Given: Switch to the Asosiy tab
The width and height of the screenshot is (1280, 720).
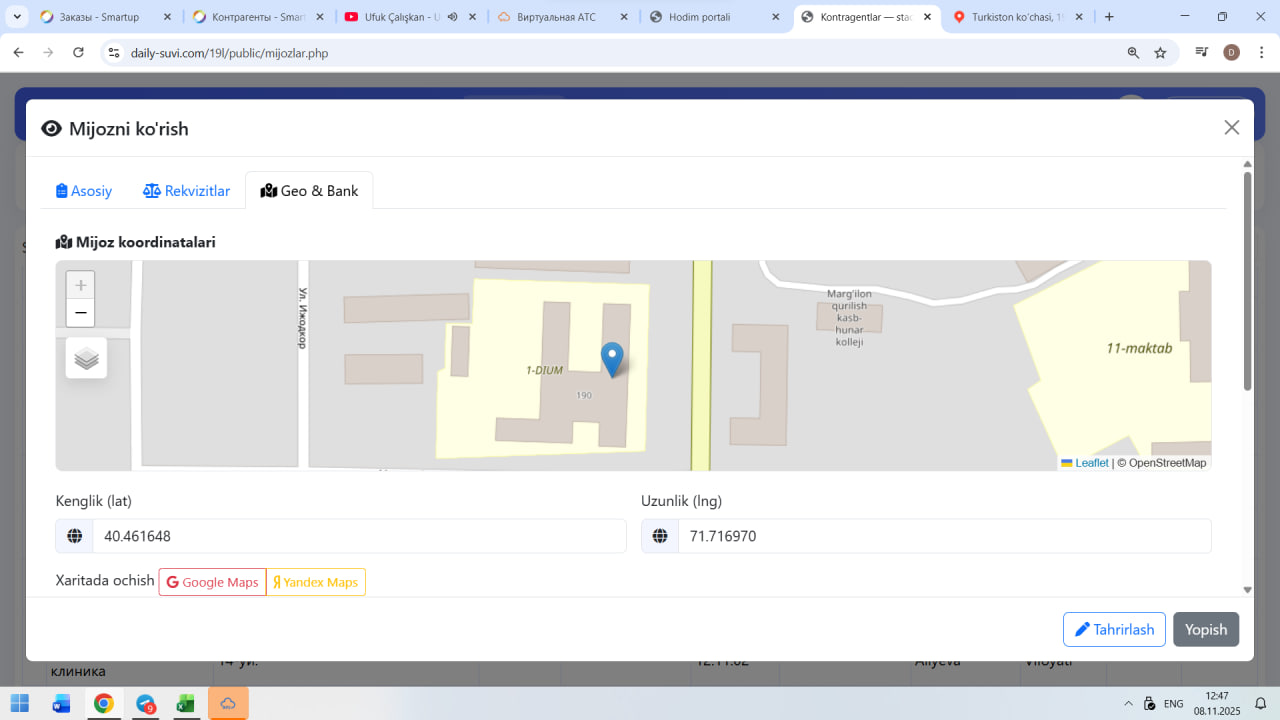Looking at the screenshot, I should pos(84,191).
